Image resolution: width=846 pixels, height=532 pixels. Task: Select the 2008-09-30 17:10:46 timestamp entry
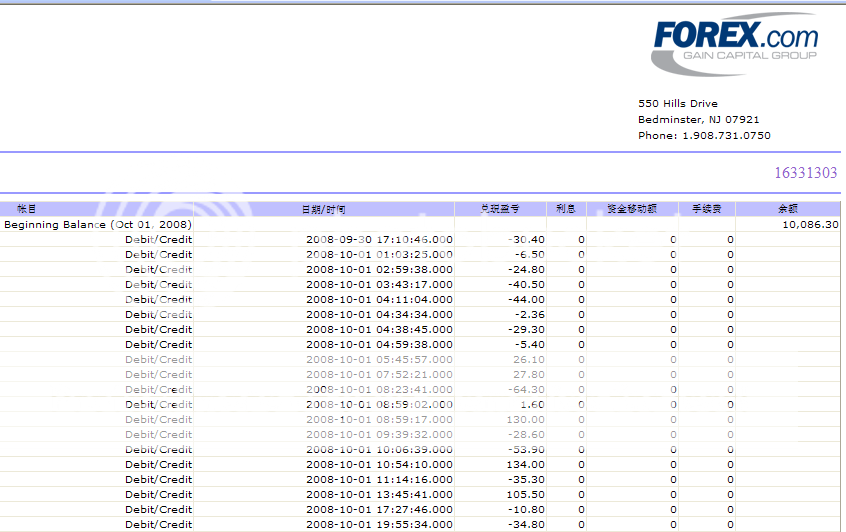coord(379,239)
